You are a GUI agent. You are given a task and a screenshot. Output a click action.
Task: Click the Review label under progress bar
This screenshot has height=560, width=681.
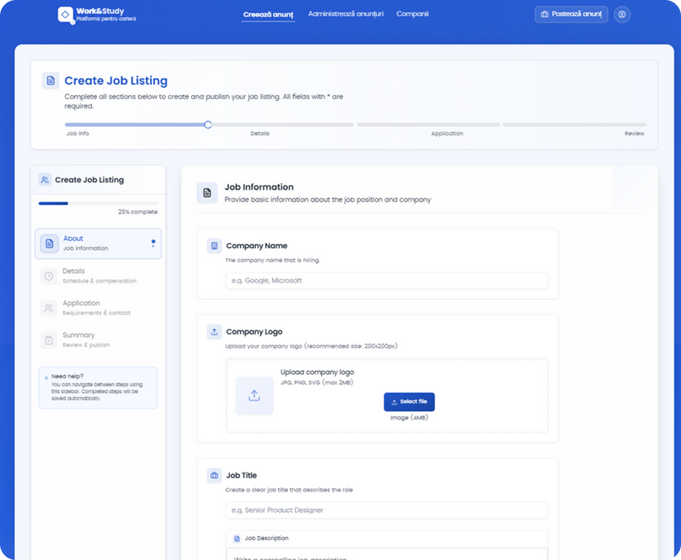635,133
